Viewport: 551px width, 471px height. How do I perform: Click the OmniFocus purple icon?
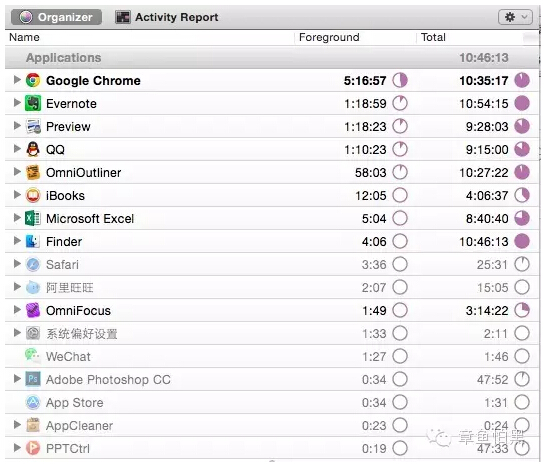(x=33, y=310)
